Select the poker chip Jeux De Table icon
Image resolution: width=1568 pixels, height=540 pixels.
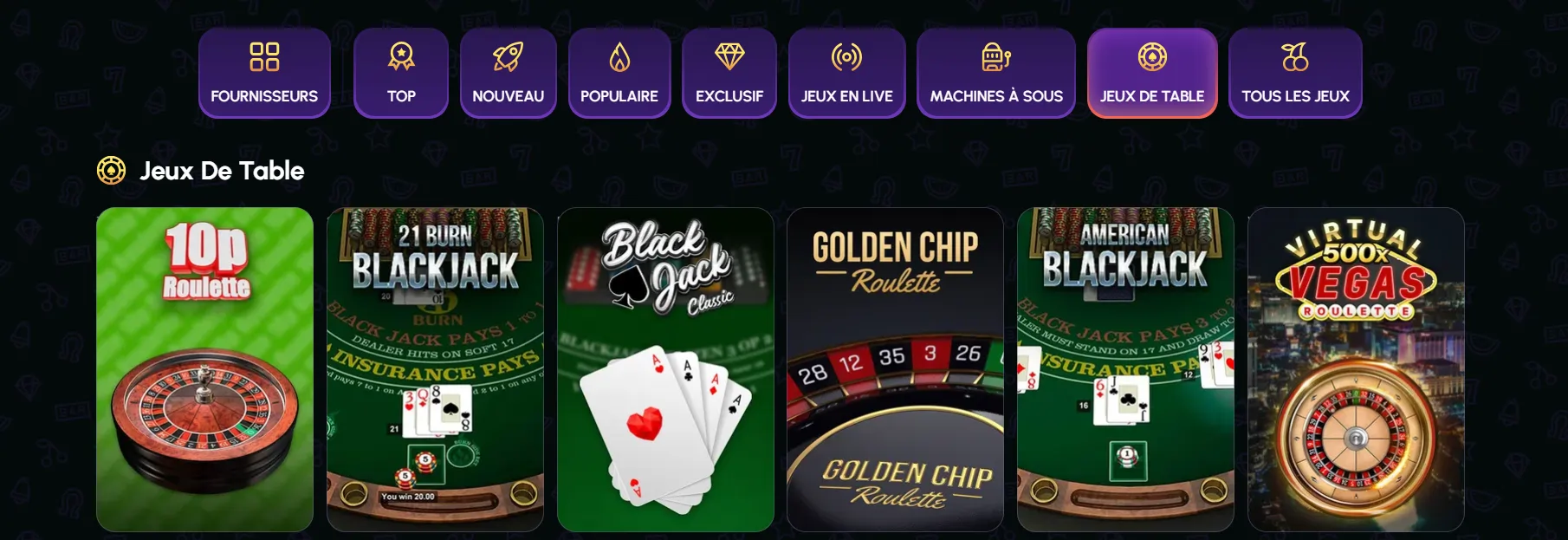[x=1152, y=57]
